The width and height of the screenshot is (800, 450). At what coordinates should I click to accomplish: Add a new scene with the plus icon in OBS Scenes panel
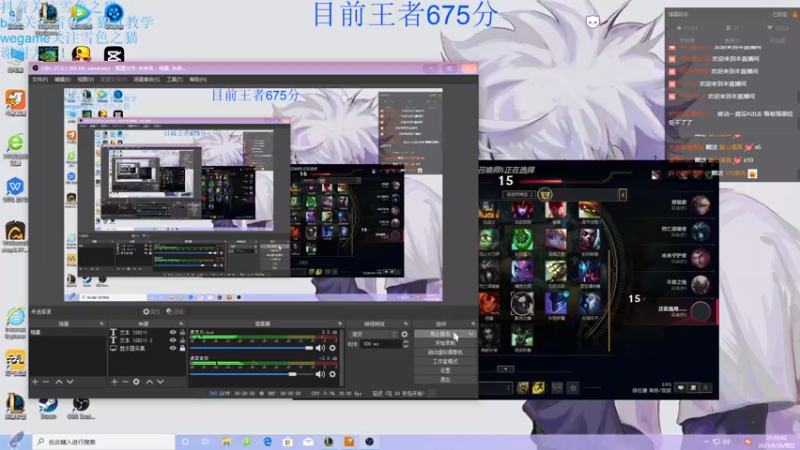pyautogui.click(x=35, y=382)
